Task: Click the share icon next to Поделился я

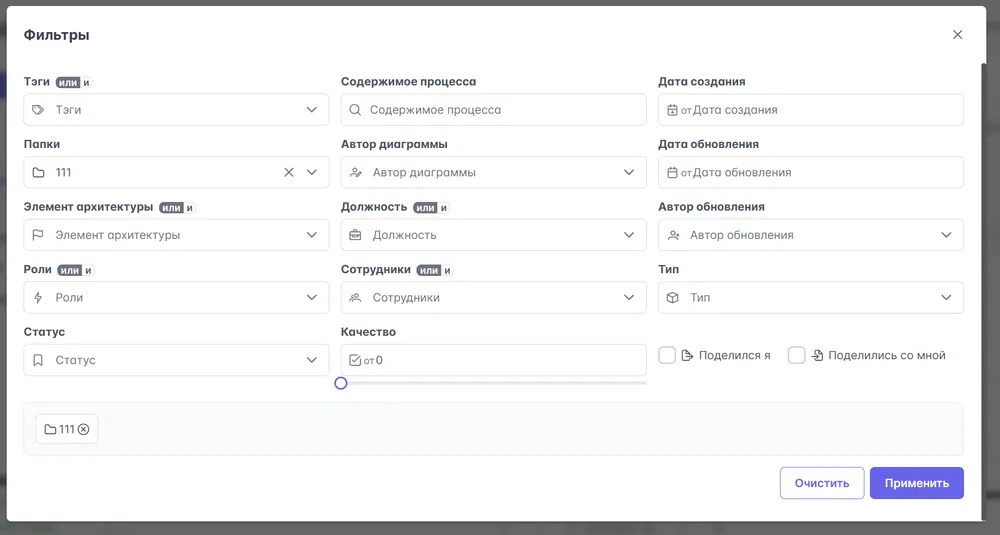Action: click(x=687, y=356)
